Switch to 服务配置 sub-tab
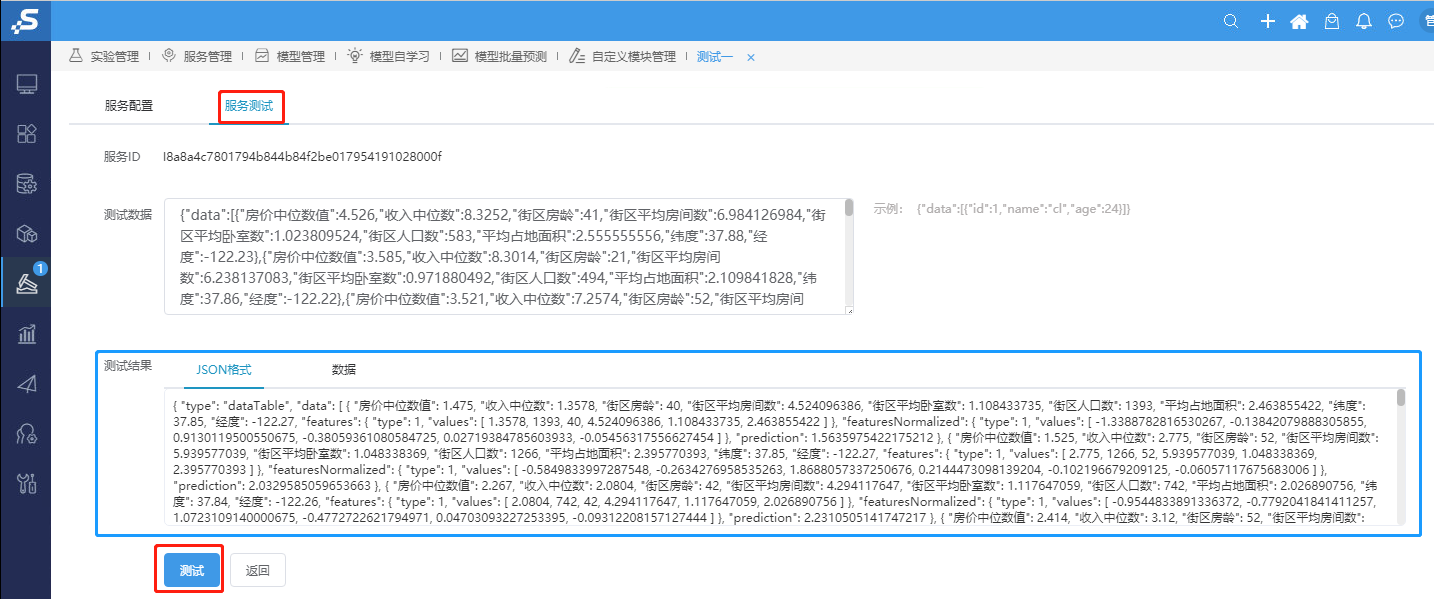 pos(129,105)
